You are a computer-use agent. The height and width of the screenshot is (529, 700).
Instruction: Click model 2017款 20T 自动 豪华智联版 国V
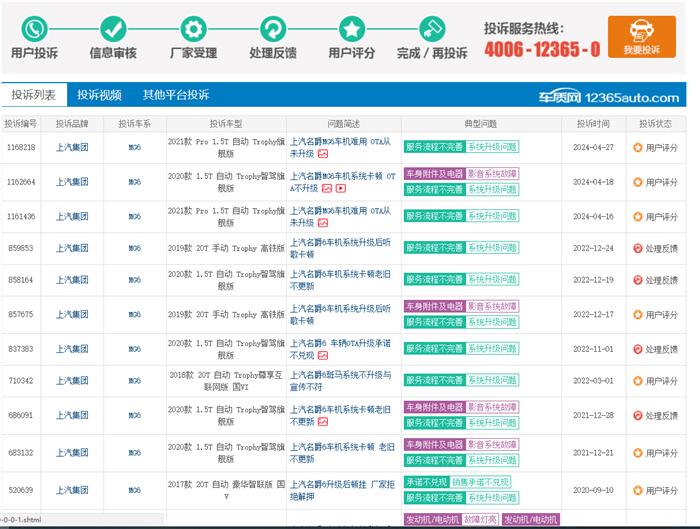(x=226, y=490)
